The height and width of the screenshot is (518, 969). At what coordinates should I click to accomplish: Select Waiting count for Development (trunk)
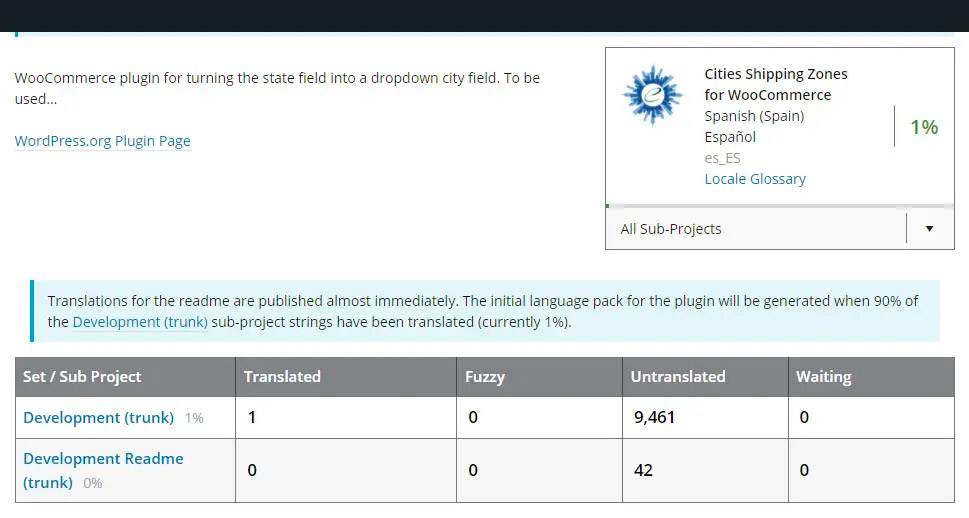804,417
